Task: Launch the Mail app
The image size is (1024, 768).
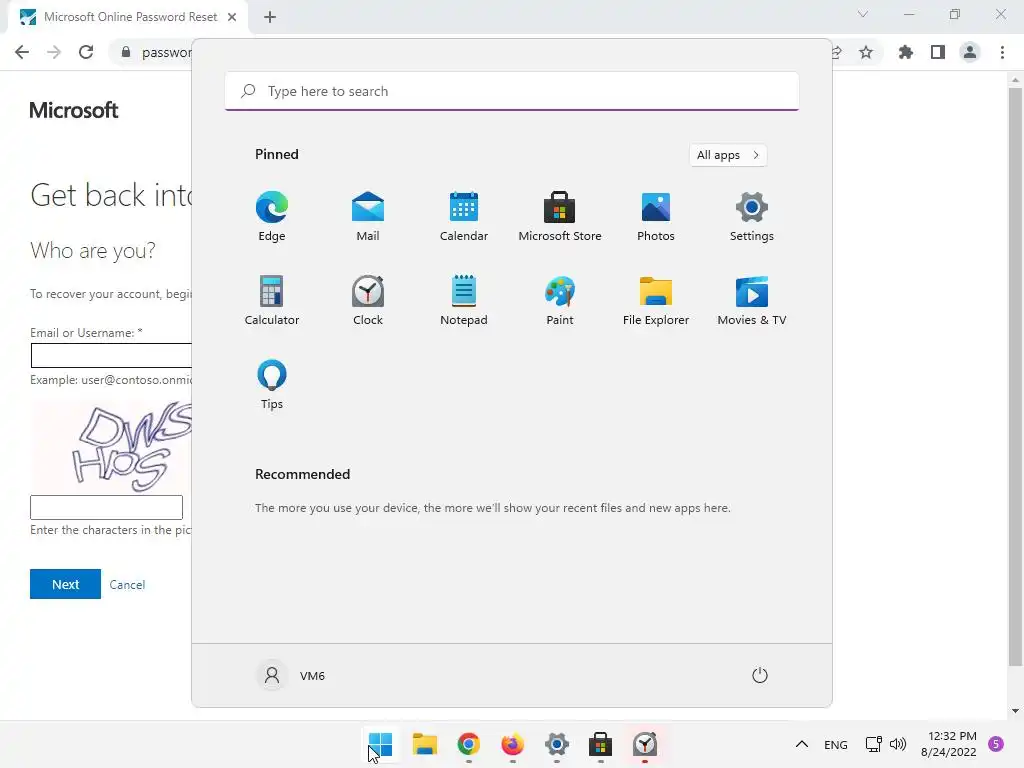Action: tap(368, 217)
